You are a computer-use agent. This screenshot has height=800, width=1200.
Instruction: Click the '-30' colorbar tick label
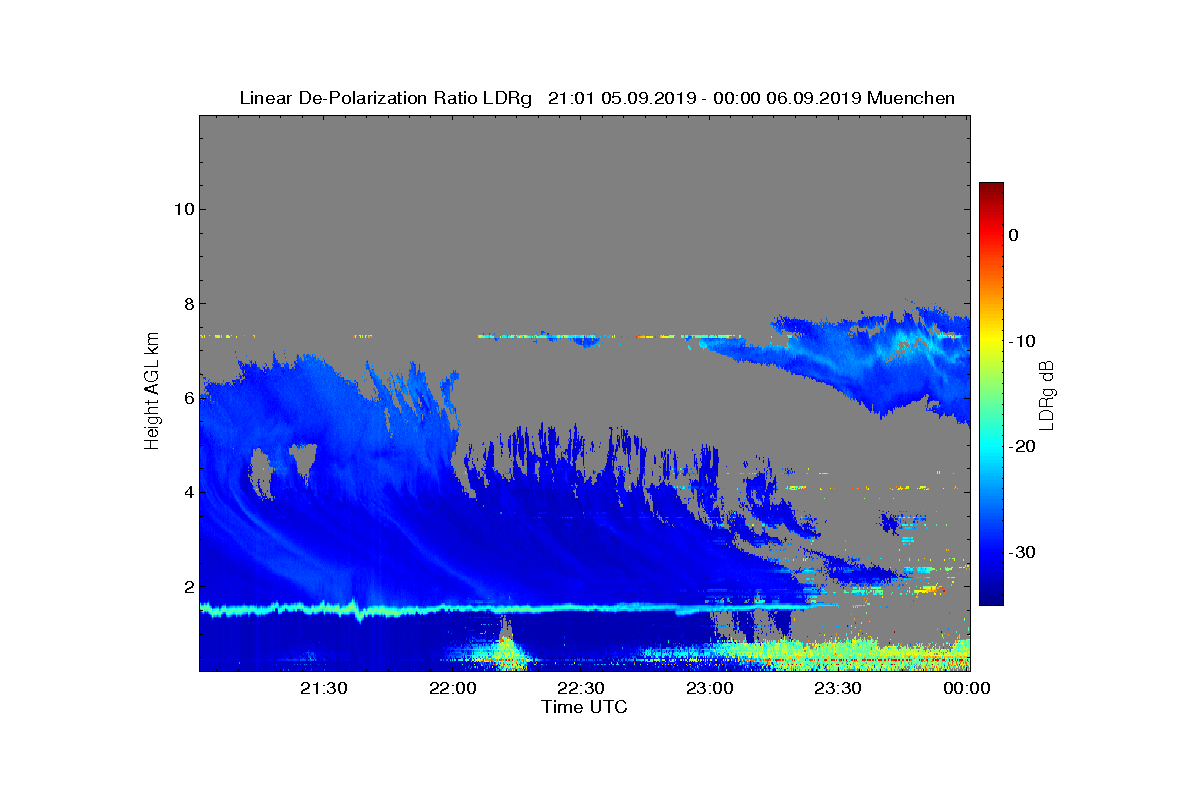point(1022,553)
